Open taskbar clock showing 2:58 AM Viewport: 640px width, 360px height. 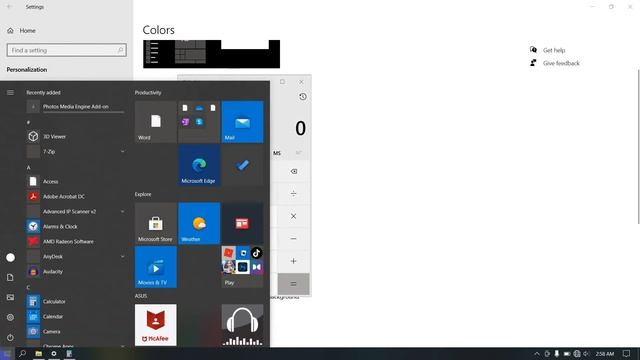click(x=604, y=354)
